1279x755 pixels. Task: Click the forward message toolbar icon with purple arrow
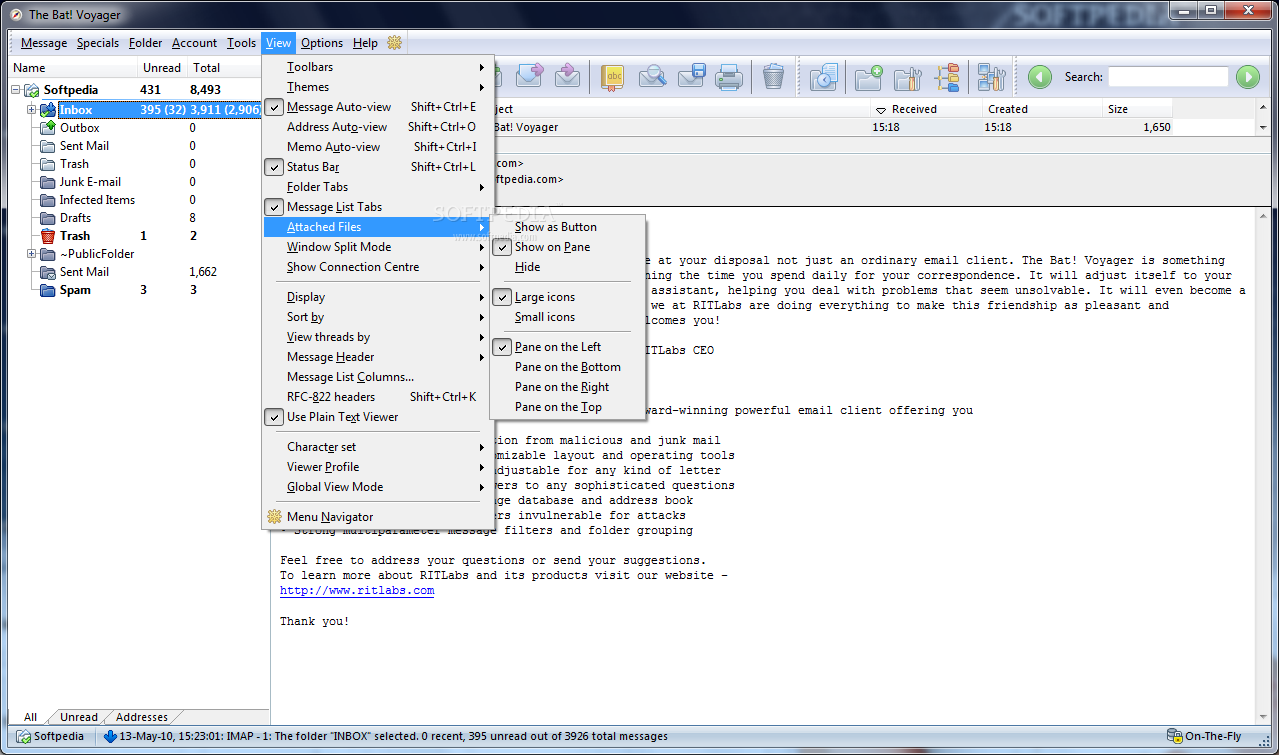click(529, 76)
